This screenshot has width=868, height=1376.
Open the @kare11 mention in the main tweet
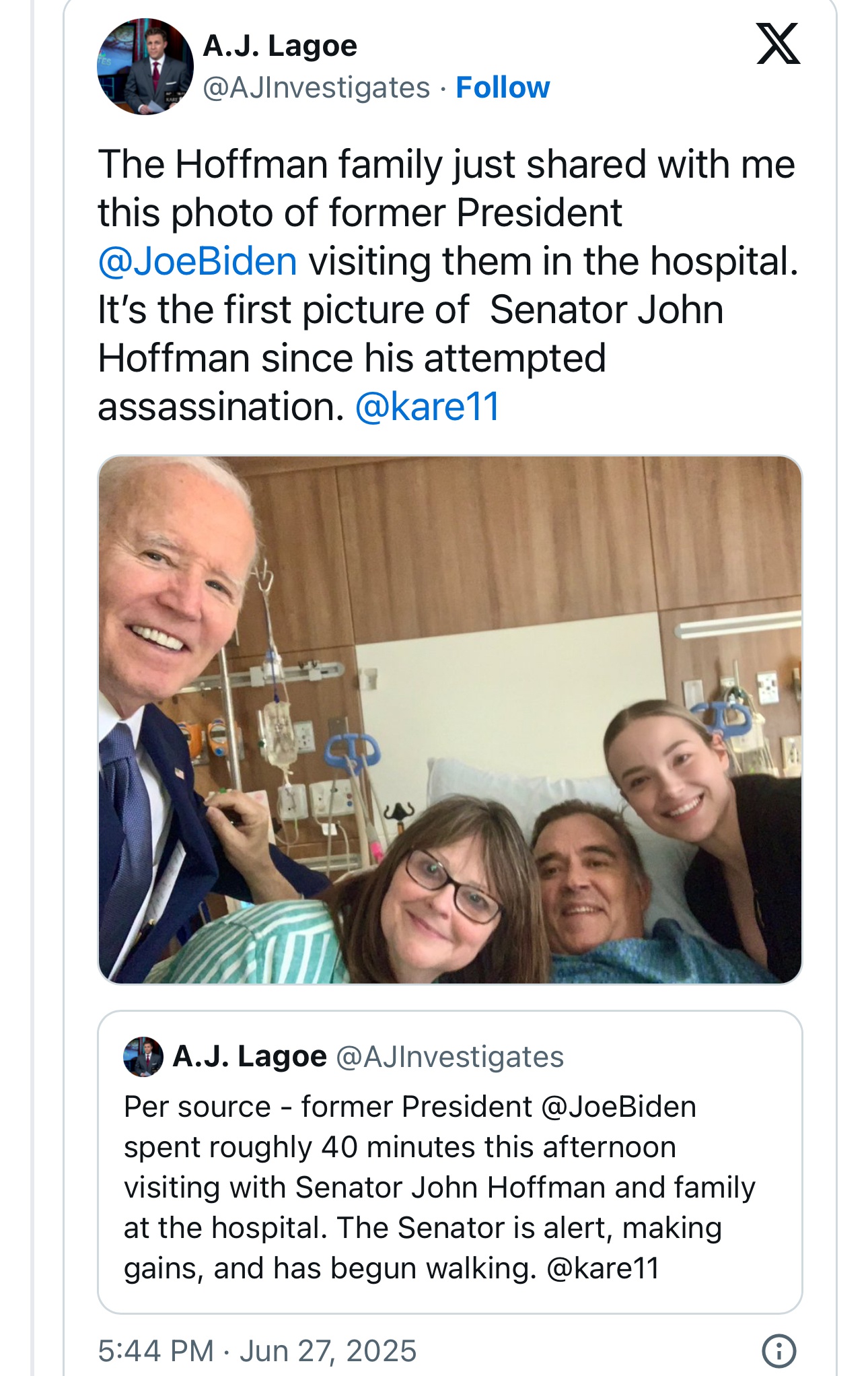click(x=427, y=407)
